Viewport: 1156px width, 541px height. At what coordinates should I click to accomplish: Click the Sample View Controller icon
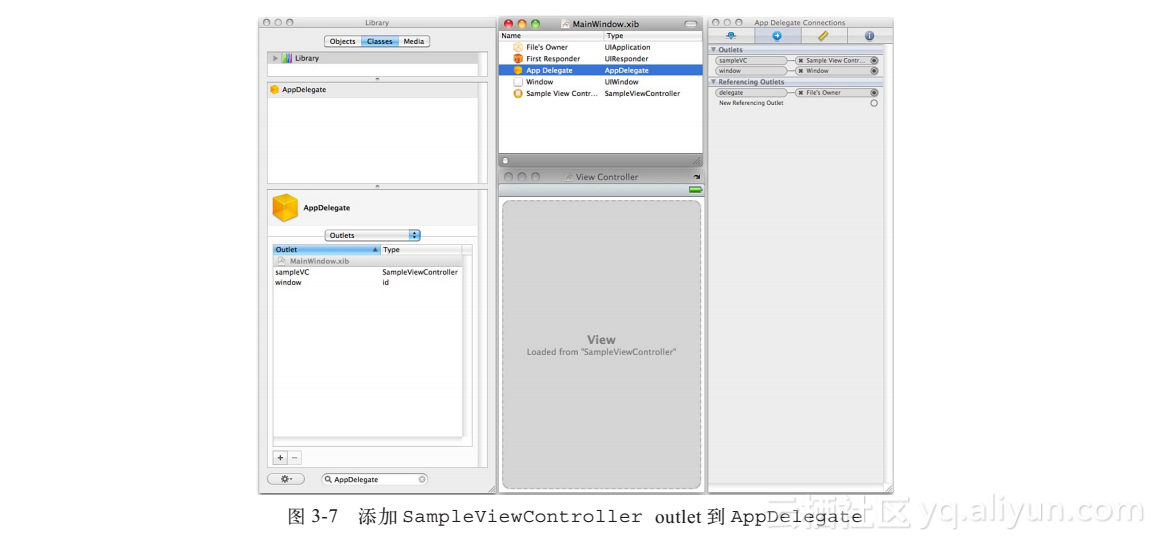[518, 94]
